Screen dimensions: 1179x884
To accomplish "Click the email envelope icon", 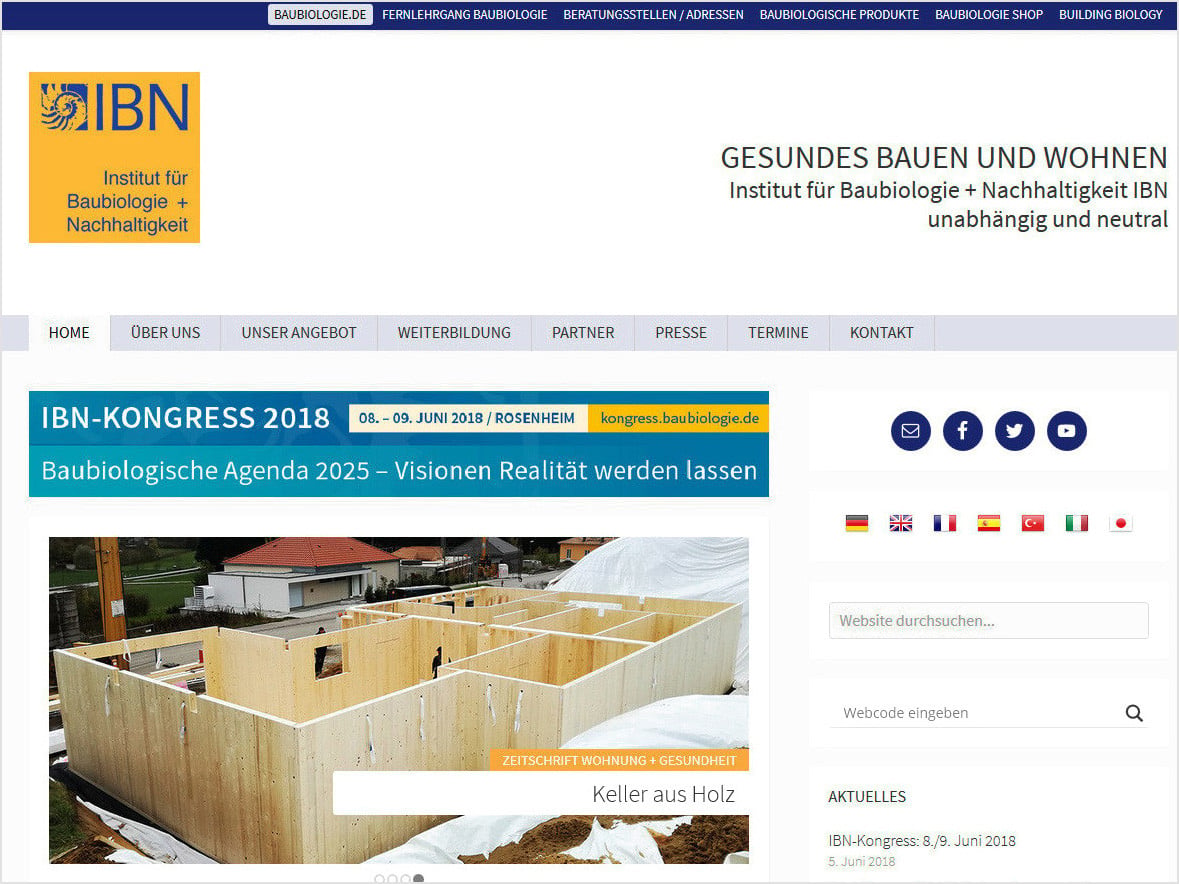I will pos(911,431).
